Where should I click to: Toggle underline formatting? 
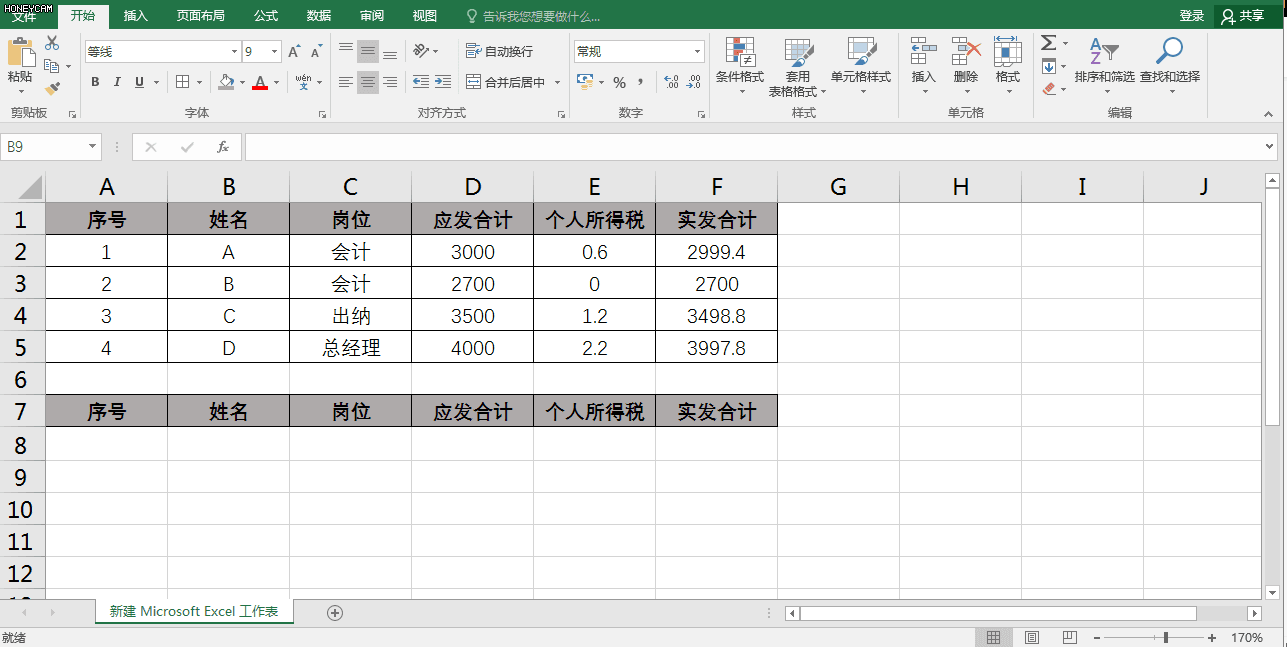pyautogui.click(x=139, y=82)
